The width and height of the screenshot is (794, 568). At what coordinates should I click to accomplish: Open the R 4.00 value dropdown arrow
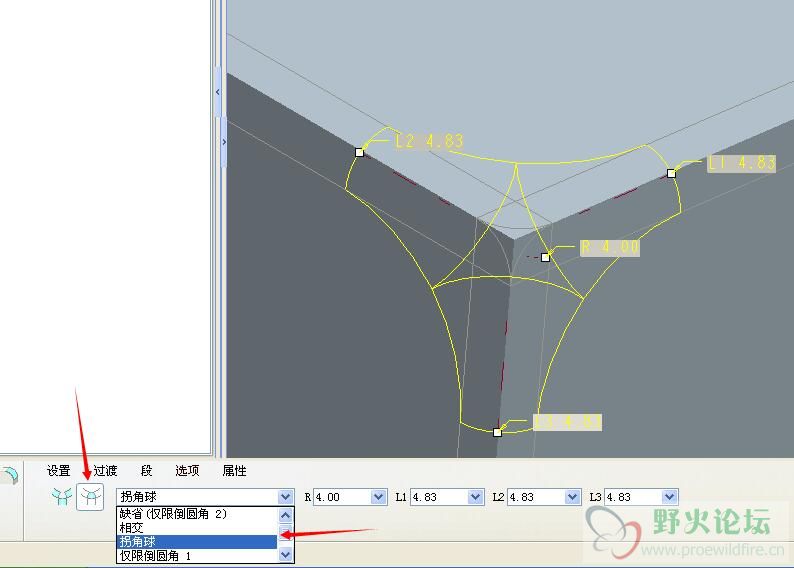[378, 497]
